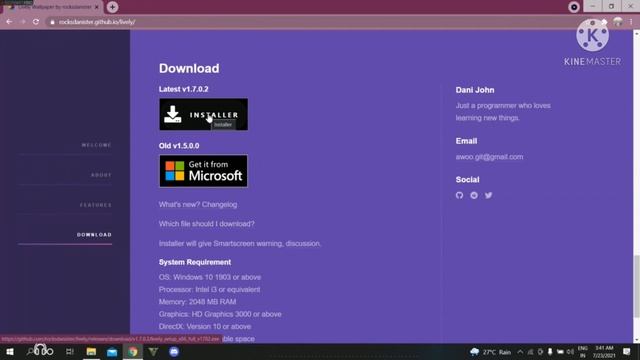This screenshot has height=360, width=640.
Task: Expand hidden system tray icons chevron
Action: tap(520, 352)
